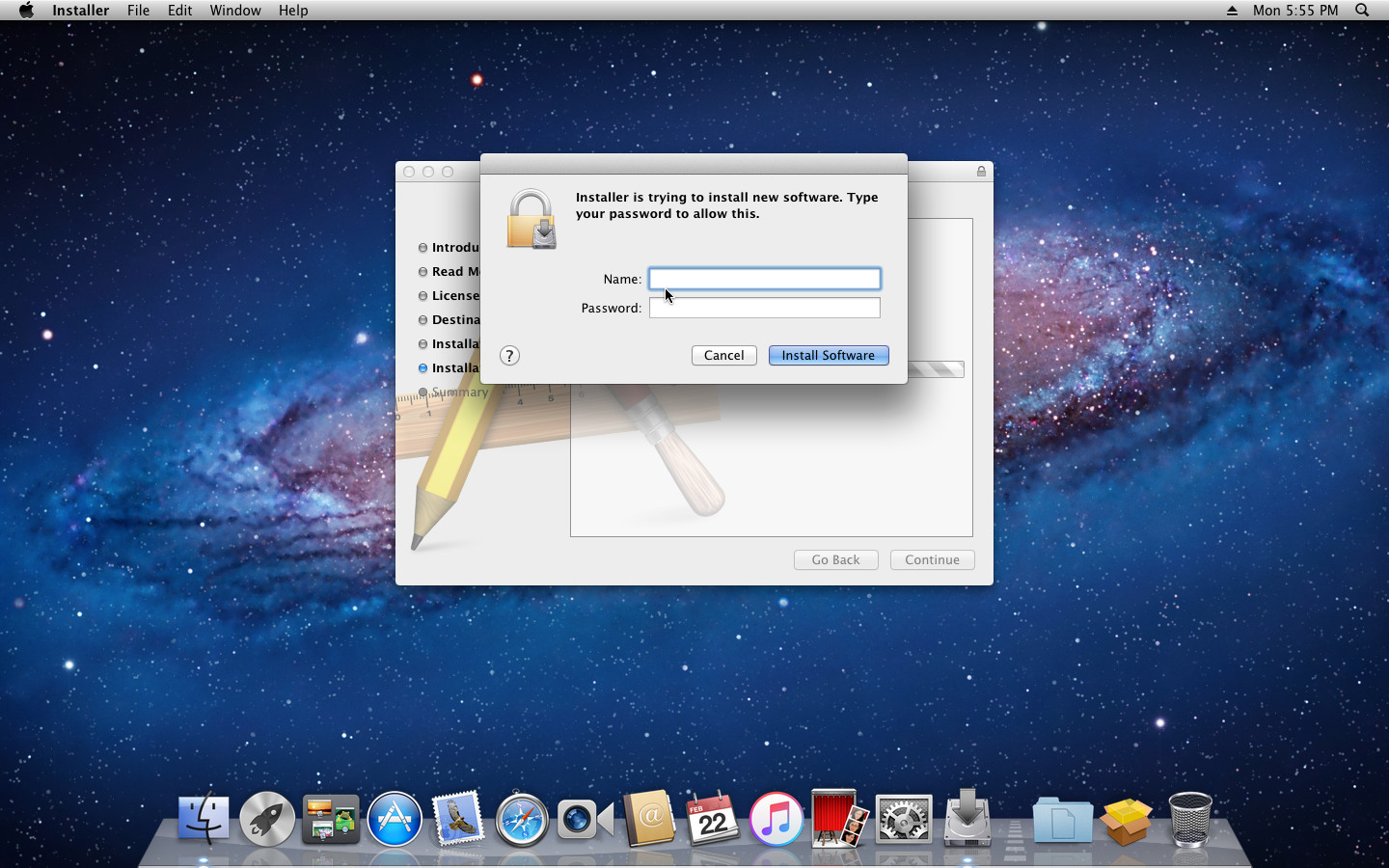Launch Safari from the dock

pyautogui.click(x=522, y=820)
